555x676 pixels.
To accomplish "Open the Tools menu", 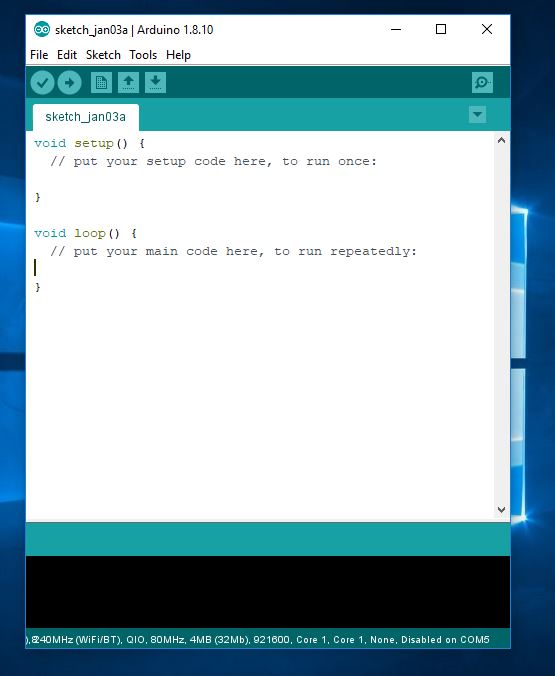I will 143,55.
